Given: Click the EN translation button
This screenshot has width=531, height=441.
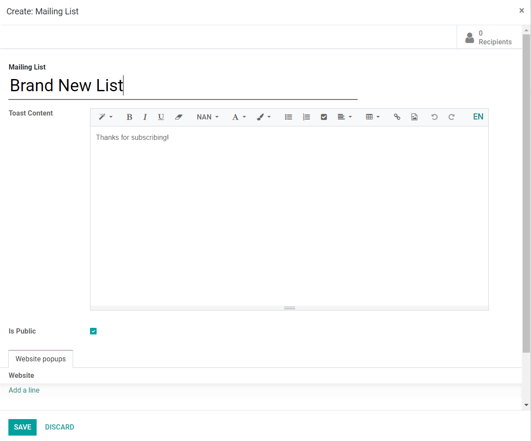Looking at the screenshot, I should coord(478,117).
